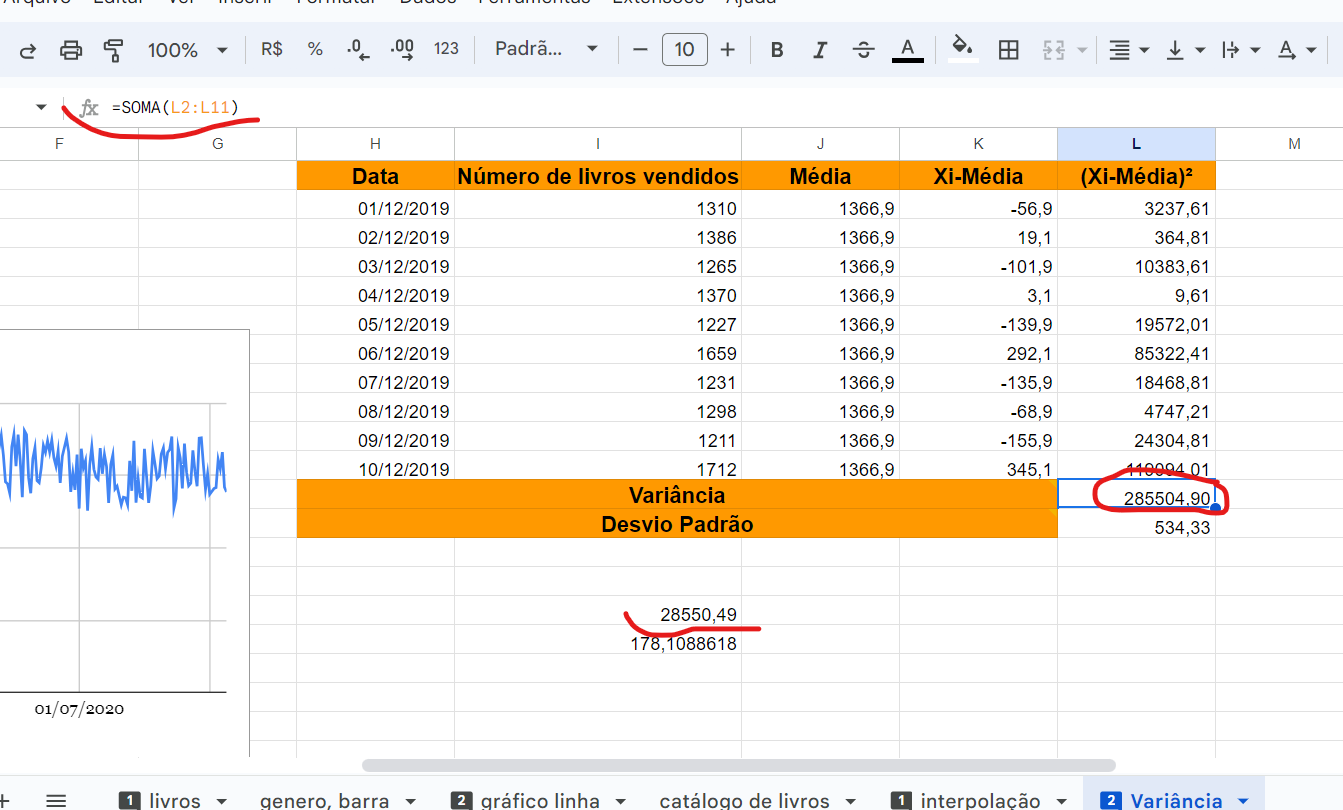Screen dimensions: 1343x810
Task: Switch to the genero, barra sheet tab
Action: coord(325,800)
